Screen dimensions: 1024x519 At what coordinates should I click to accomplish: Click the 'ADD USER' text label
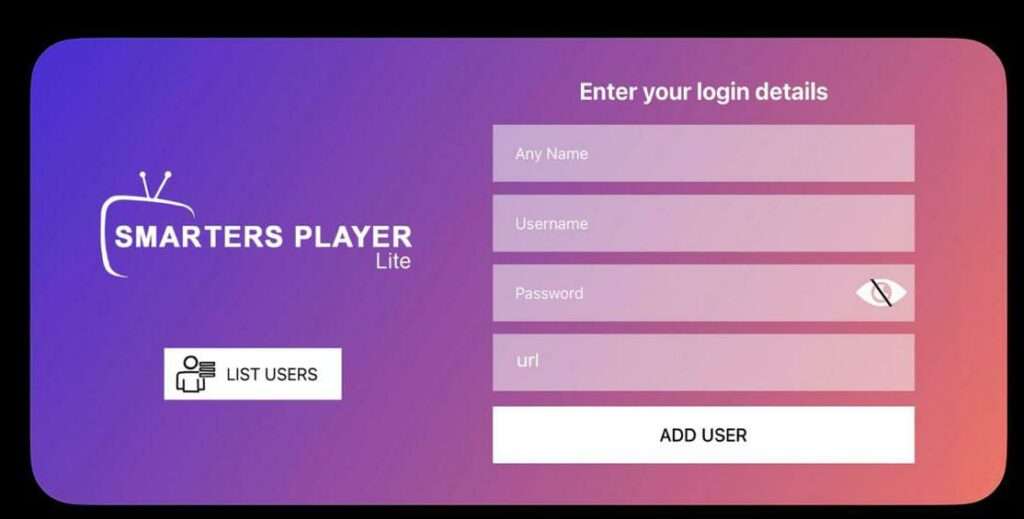pos(703,435)
